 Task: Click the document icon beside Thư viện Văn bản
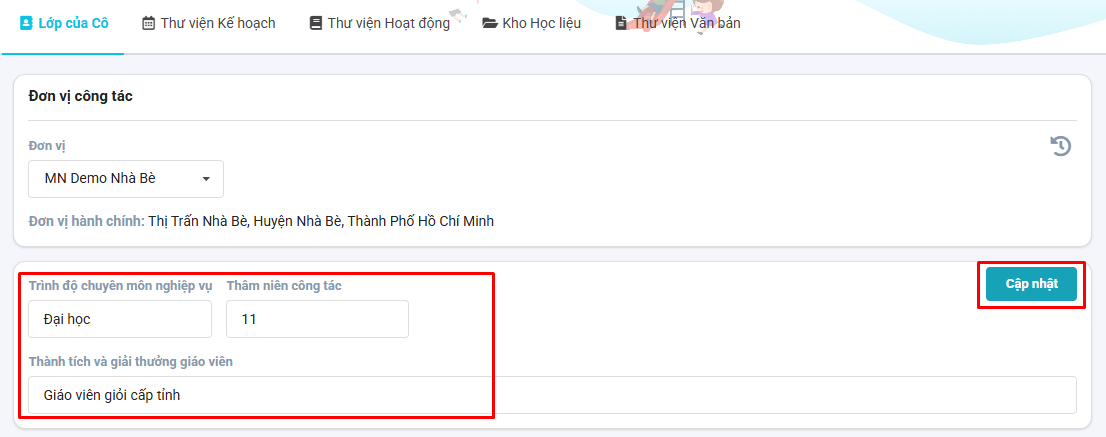[x=621, y=23]
